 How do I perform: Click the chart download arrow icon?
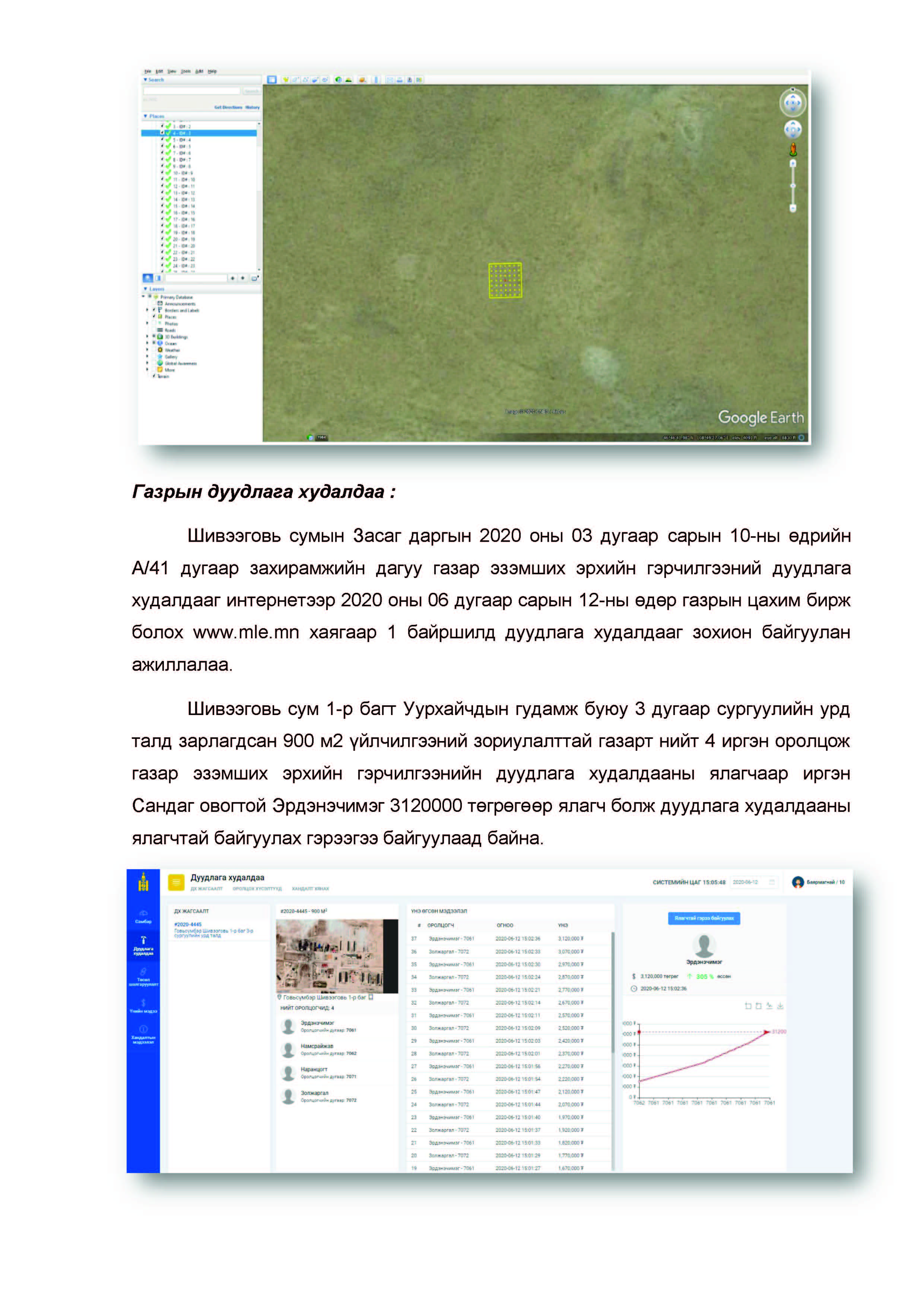coord(781,1006)
